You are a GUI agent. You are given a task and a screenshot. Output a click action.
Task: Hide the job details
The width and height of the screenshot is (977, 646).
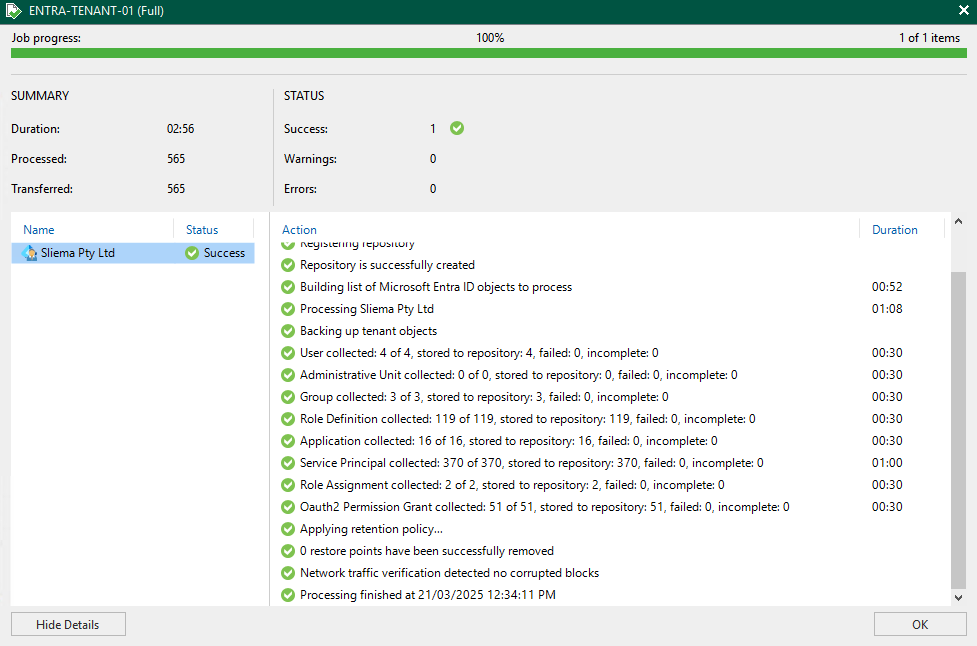point(68,624)
